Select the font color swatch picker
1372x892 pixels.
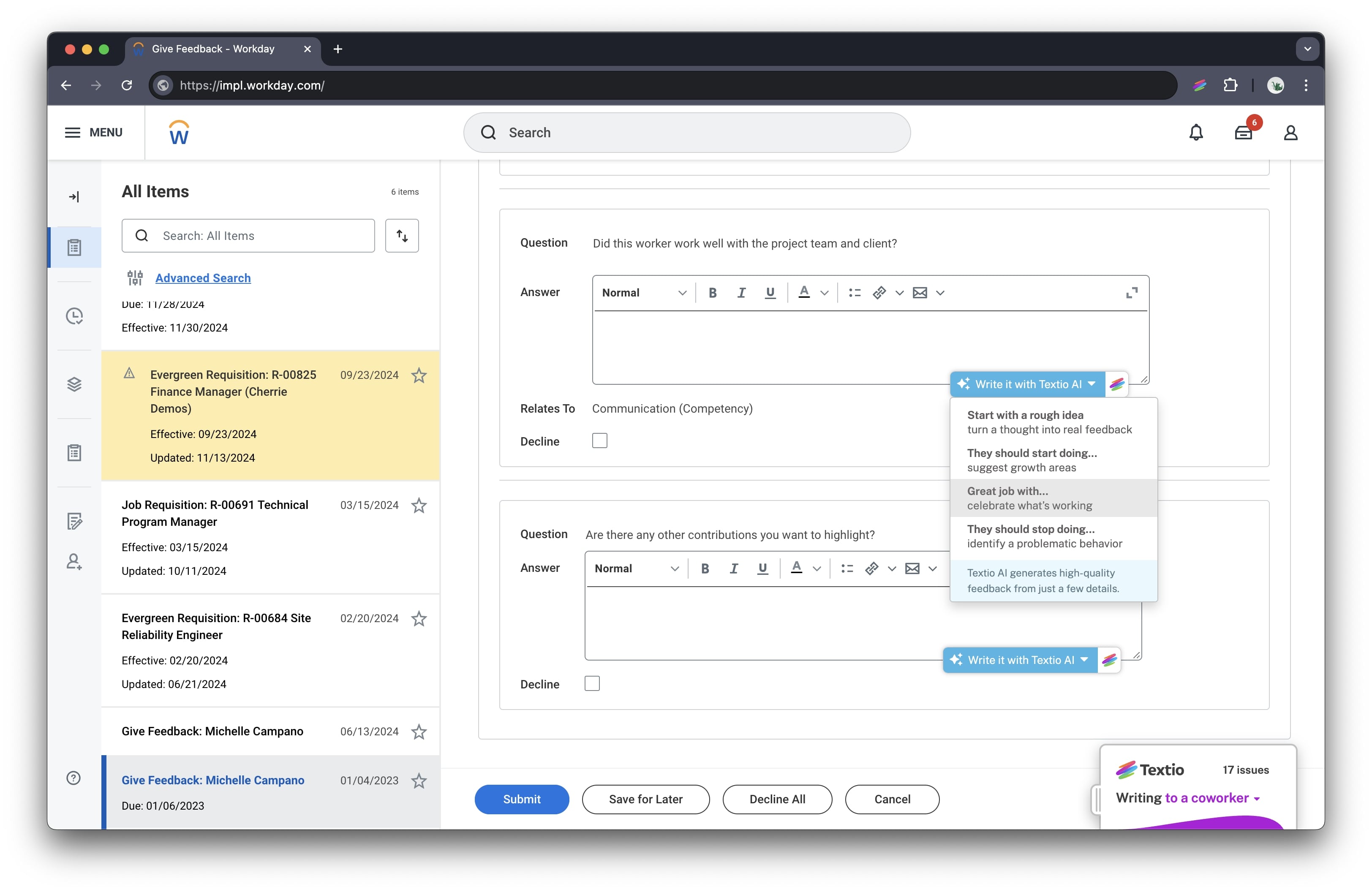(x=805, y=292)
